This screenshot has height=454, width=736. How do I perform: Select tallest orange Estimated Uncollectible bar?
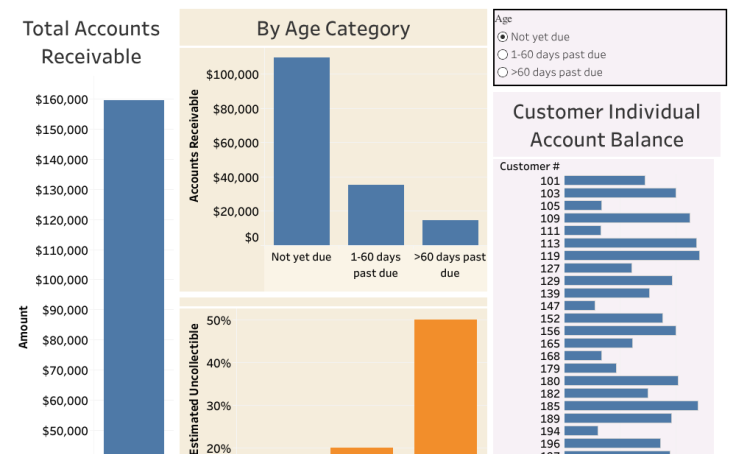[446, 385]
